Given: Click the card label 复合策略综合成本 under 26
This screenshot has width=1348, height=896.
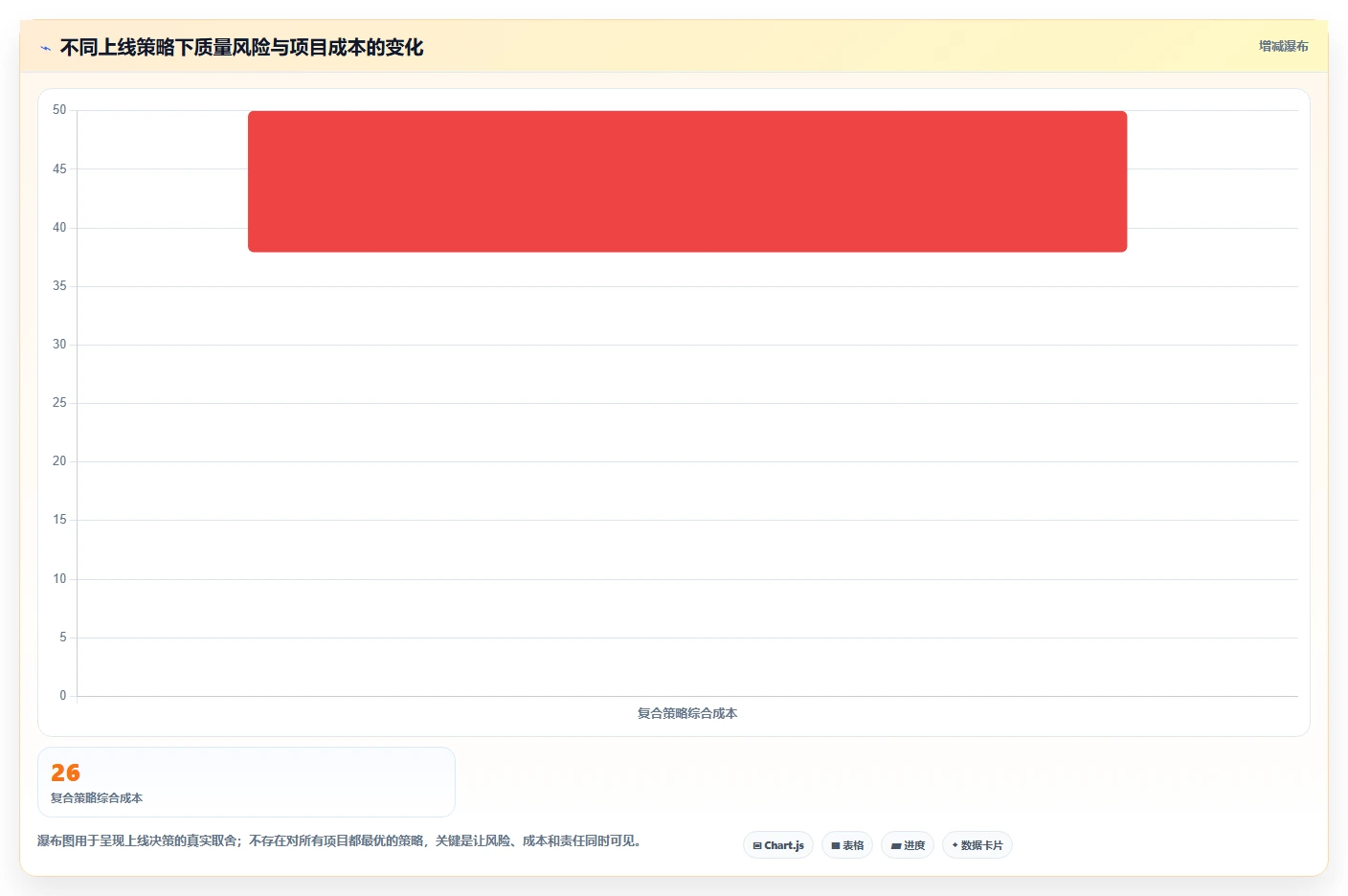Looking at the screenshot, I should click(x=97, y=797).
